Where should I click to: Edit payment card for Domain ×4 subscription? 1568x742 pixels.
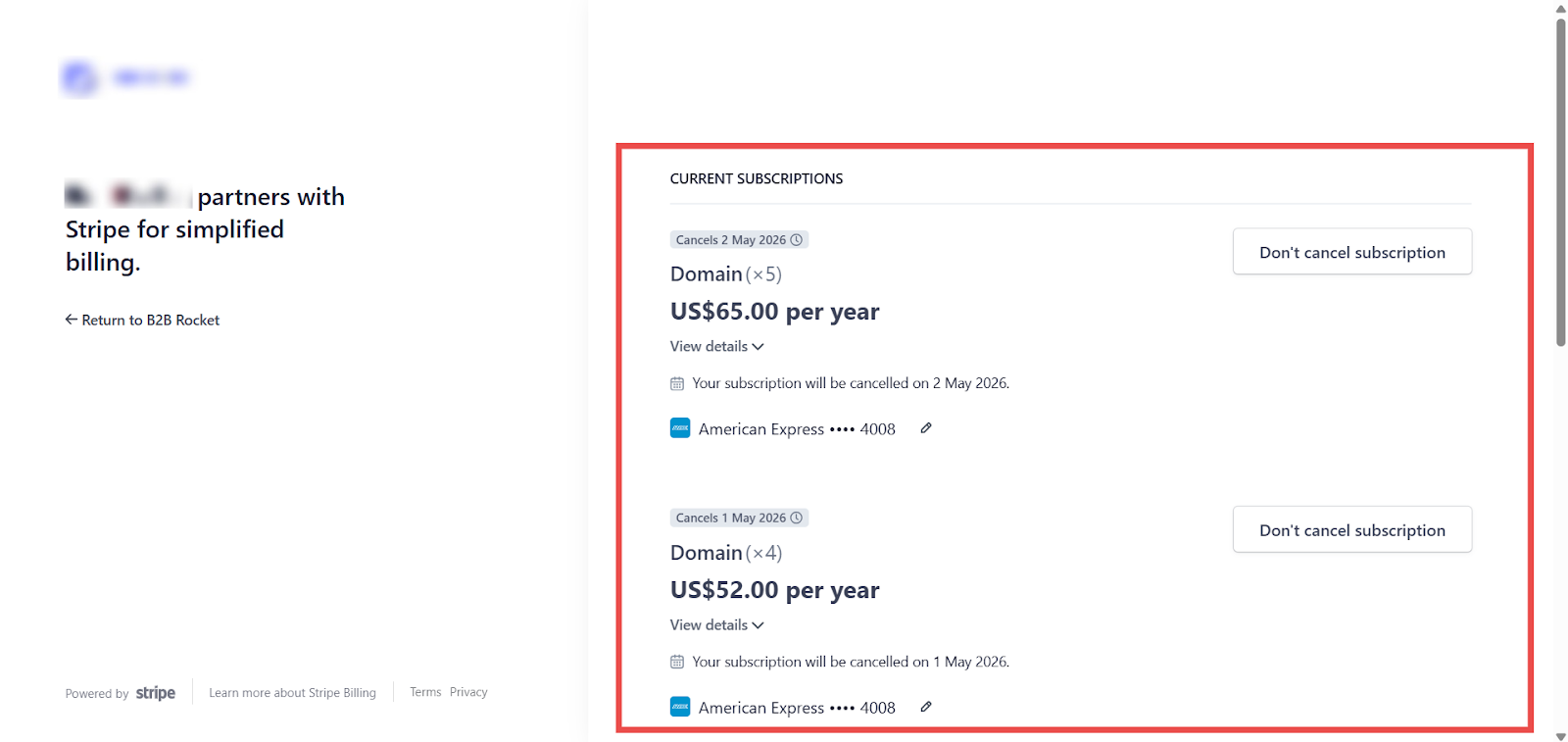pos(925,707)
